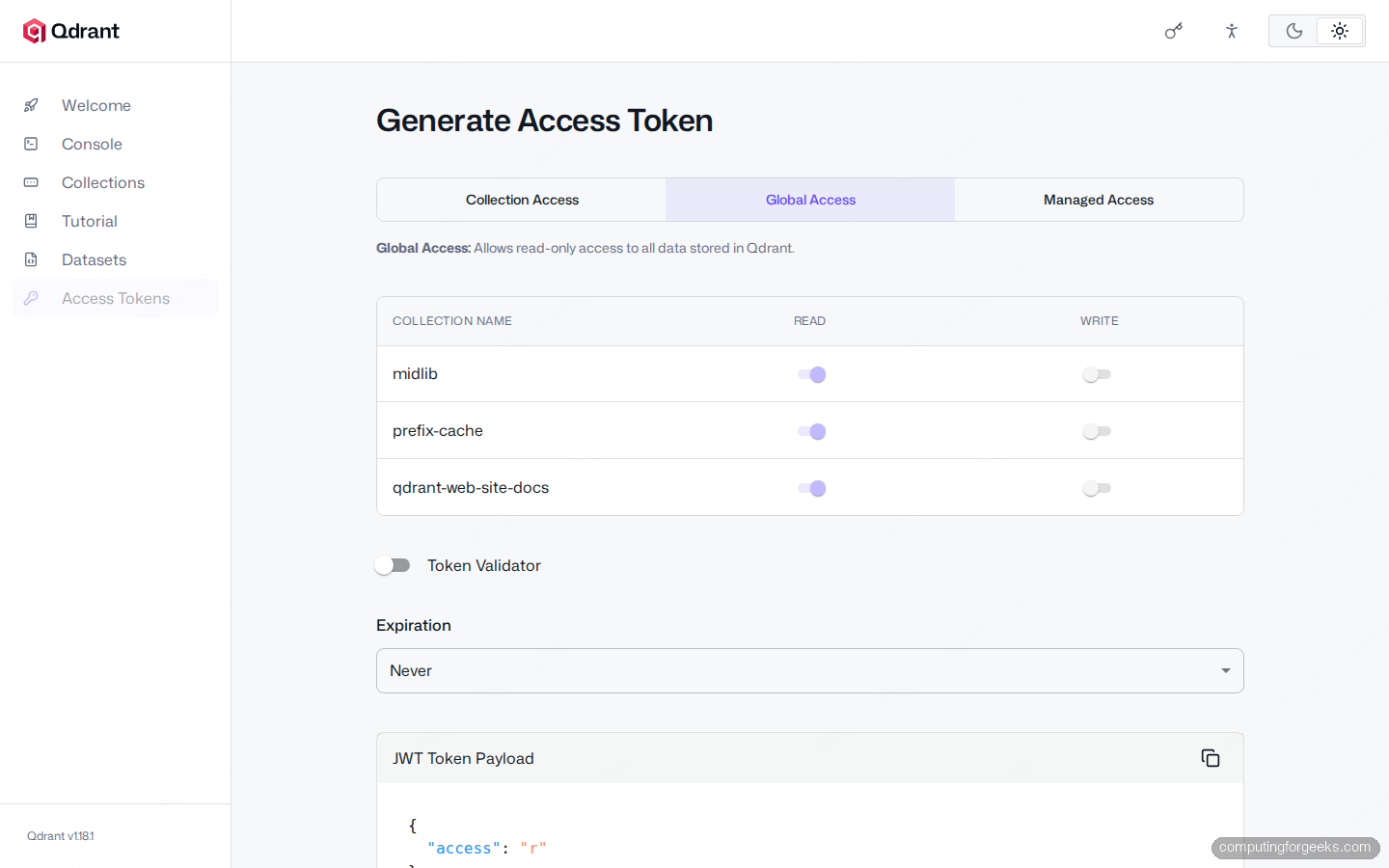Click the prefix-cache collection name
Image resolution: width=1389 pixels, height=868 pixels.
click(438, 430)
